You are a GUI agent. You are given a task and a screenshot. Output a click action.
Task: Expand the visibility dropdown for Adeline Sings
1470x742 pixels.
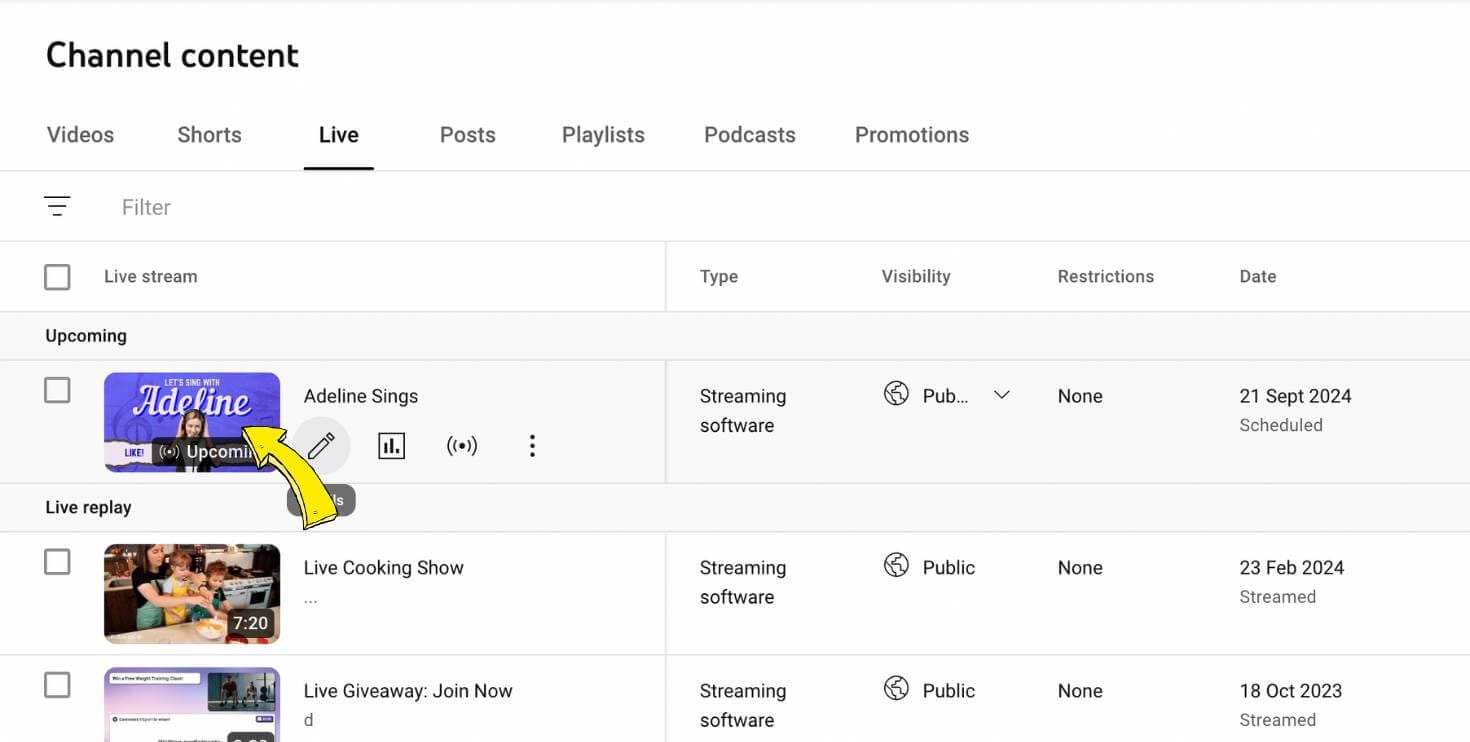coord(1001,395)
